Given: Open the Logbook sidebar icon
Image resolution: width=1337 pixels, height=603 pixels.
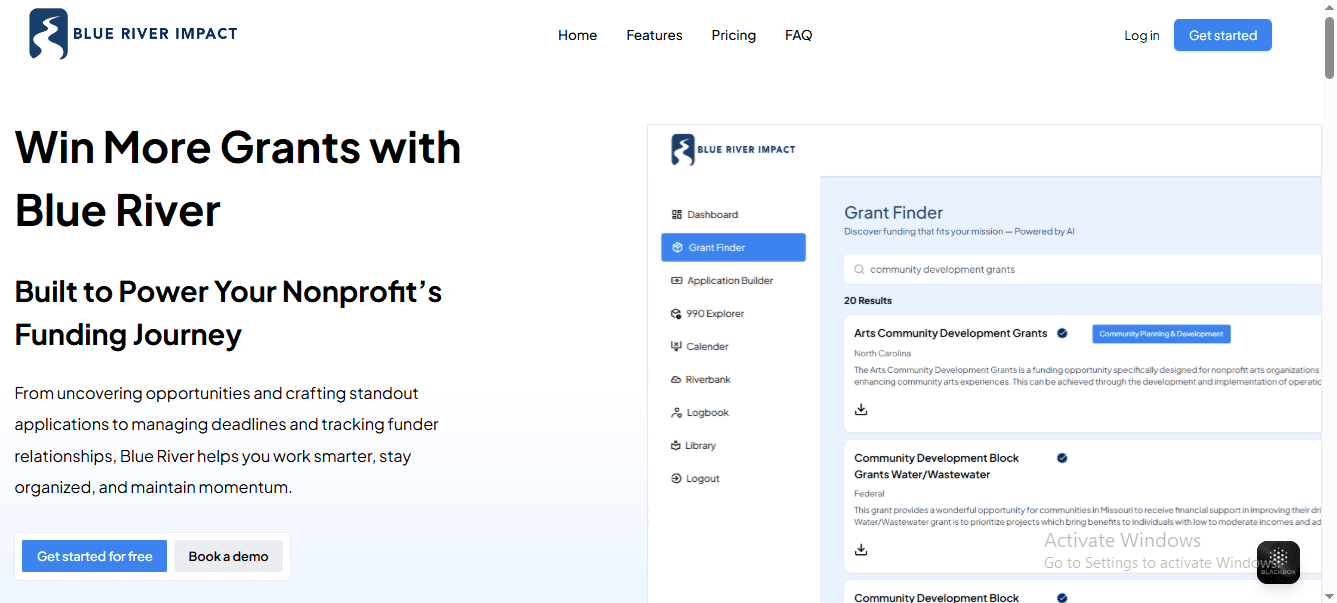Looking at the screenshot, I should [677, 413].
